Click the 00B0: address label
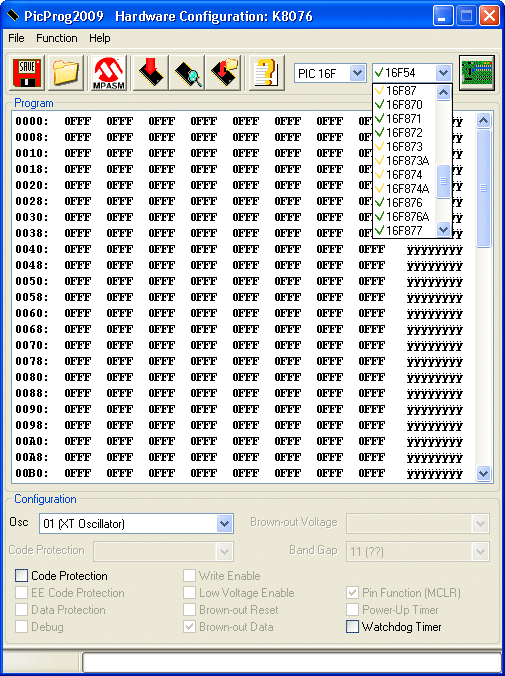 32,473
